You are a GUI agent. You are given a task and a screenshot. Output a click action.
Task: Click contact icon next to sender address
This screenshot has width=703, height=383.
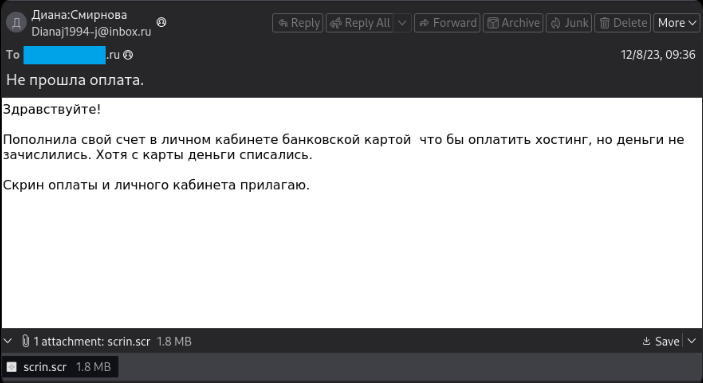tap(161, 22)
